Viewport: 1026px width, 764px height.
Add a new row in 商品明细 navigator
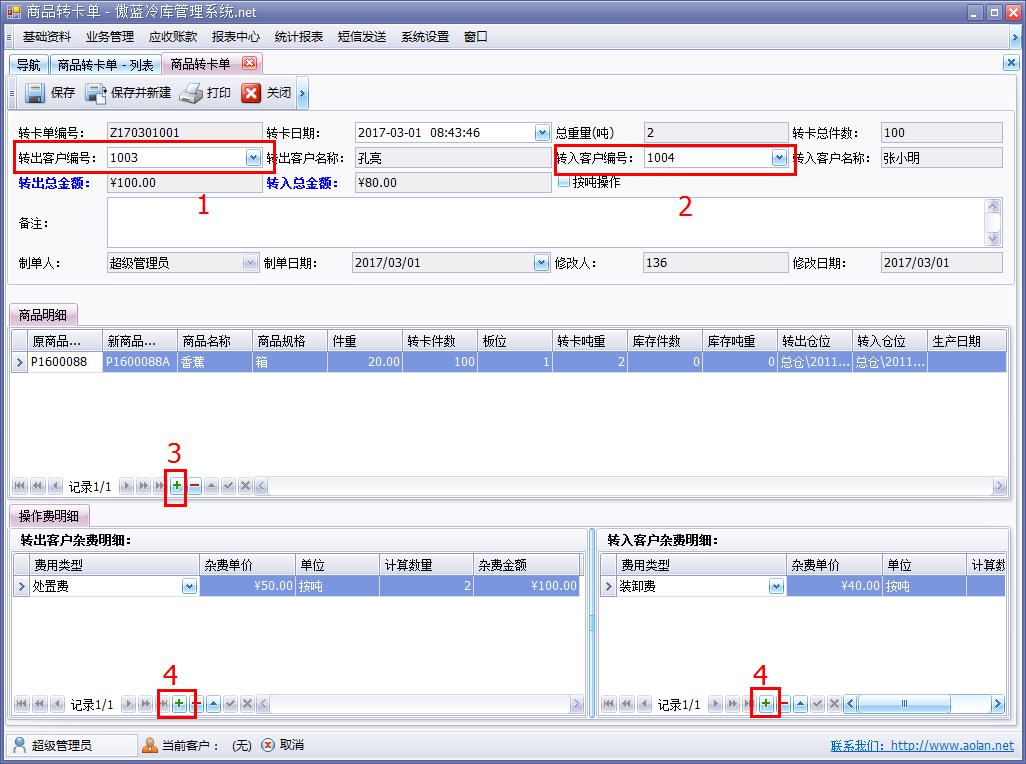pyautogui.click(x=176, y=486)
